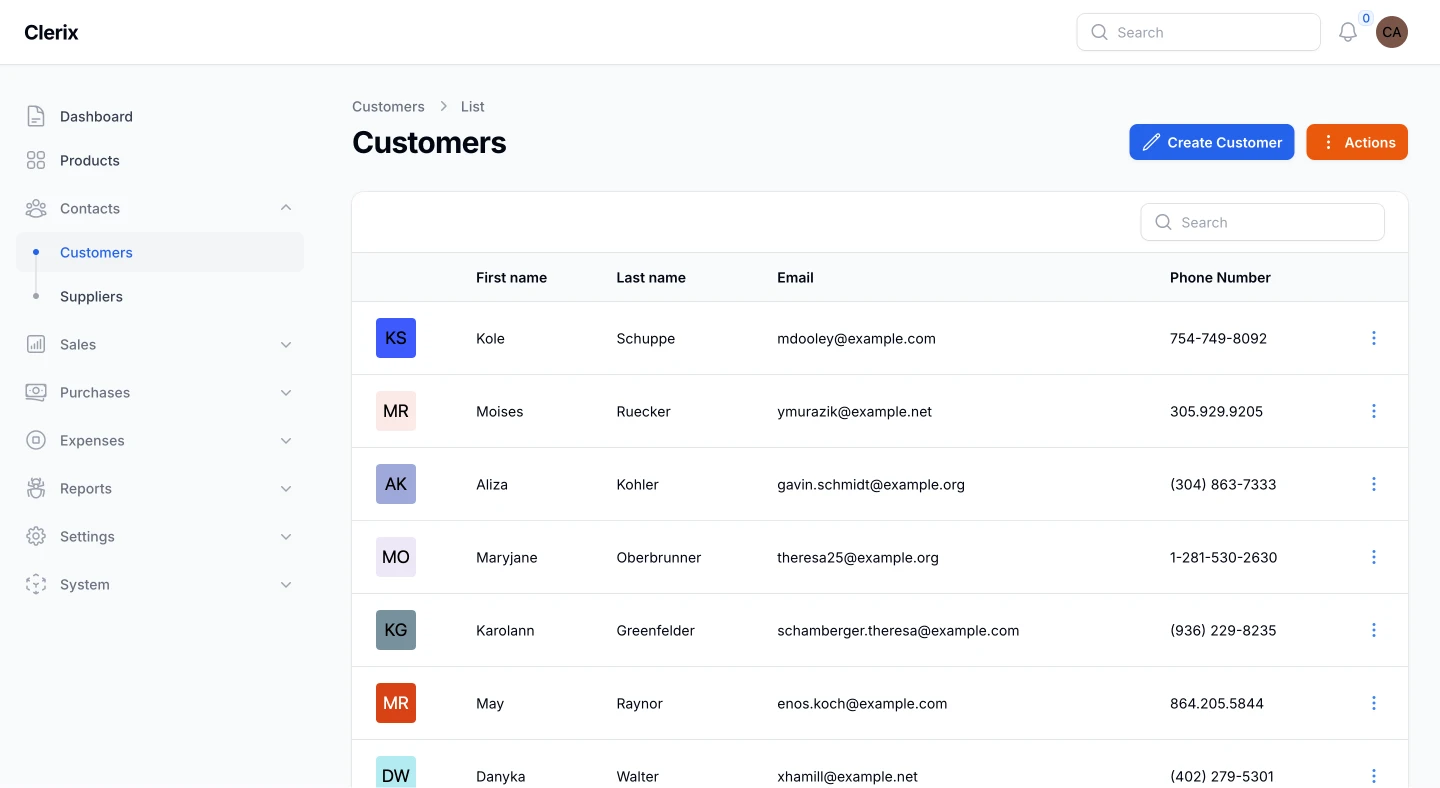This screenshot has width=1440, height=788.
Task: Focus the customers table Search field
Action: tap(1262, 222)
